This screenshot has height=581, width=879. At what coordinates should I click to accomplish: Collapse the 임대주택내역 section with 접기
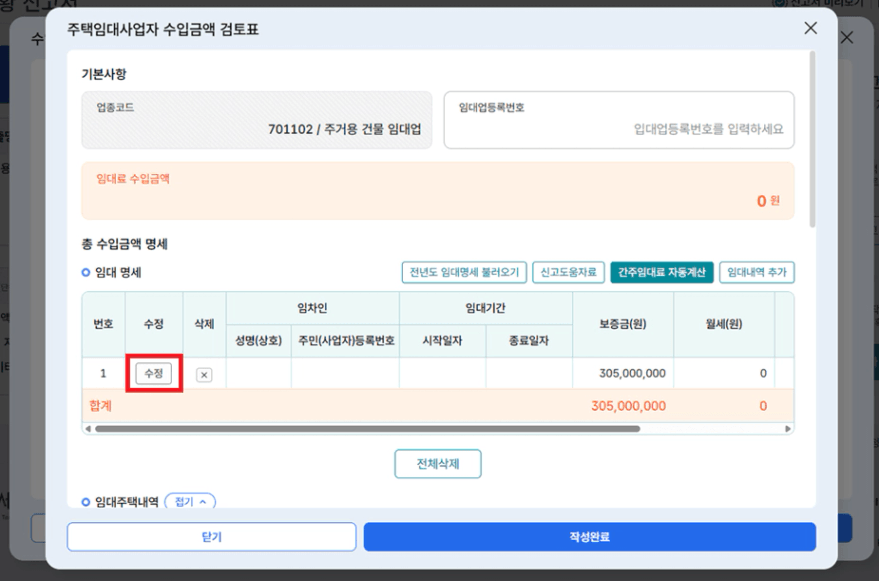(189, 501)
